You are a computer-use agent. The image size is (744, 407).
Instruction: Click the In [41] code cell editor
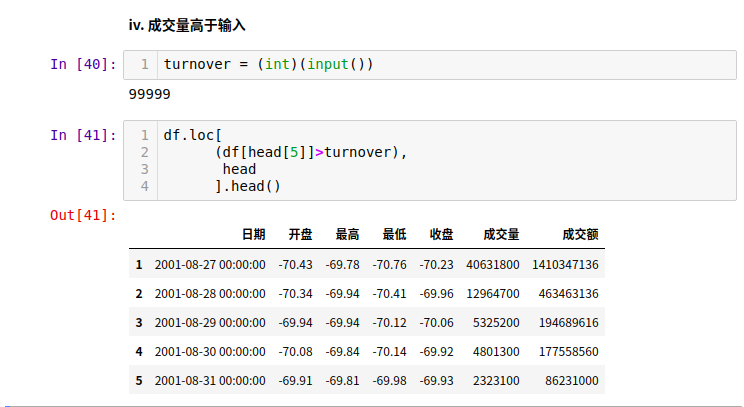point(429,160)
